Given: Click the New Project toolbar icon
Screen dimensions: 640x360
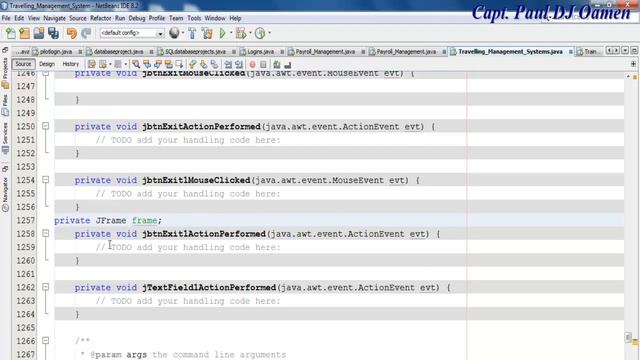Looking at the screenshot, I should [x=24, y=33].
